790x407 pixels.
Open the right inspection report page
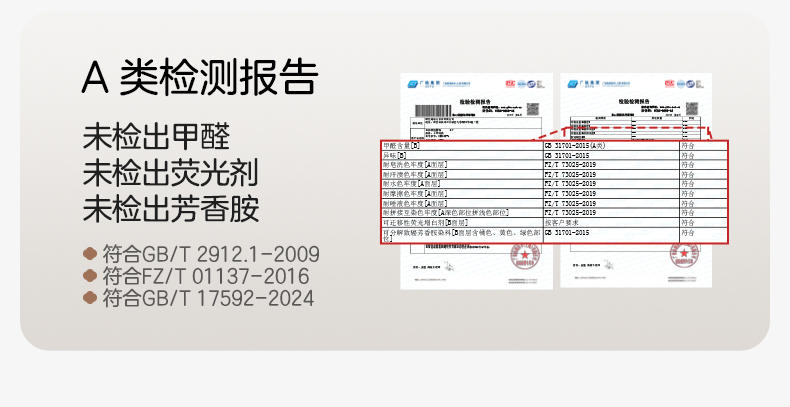(636, 180)
